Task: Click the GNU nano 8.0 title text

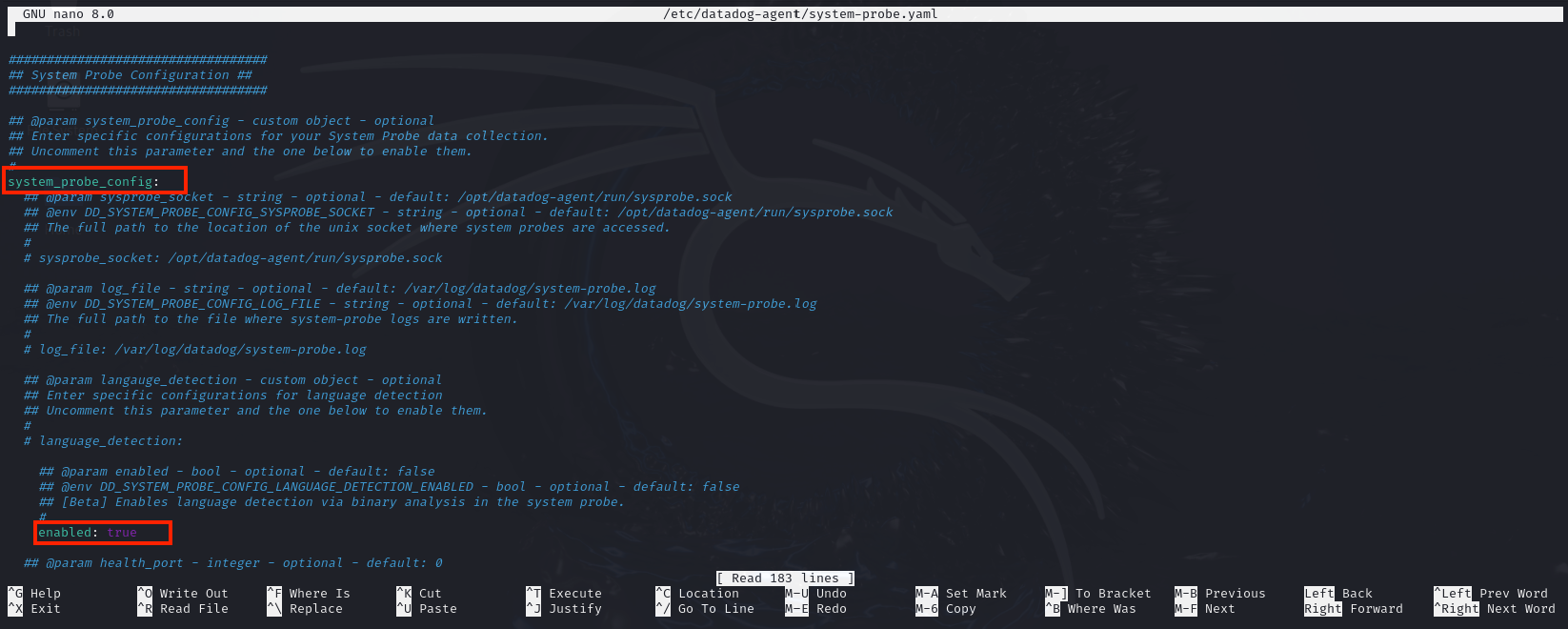Action: click(69, 14)
